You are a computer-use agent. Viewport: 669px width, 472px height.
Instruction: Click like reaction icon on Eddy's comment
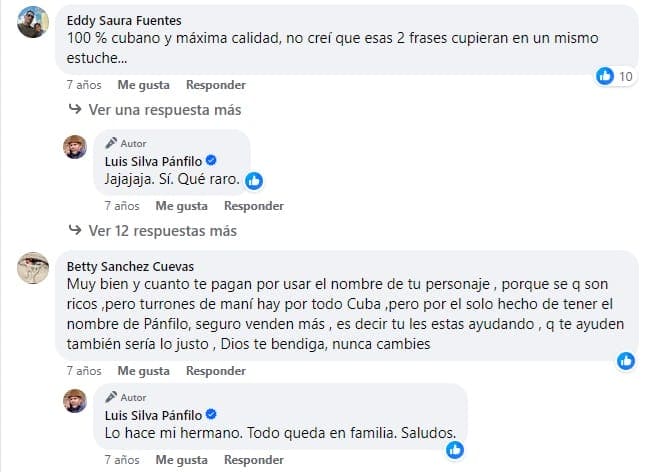click(604, 76)
